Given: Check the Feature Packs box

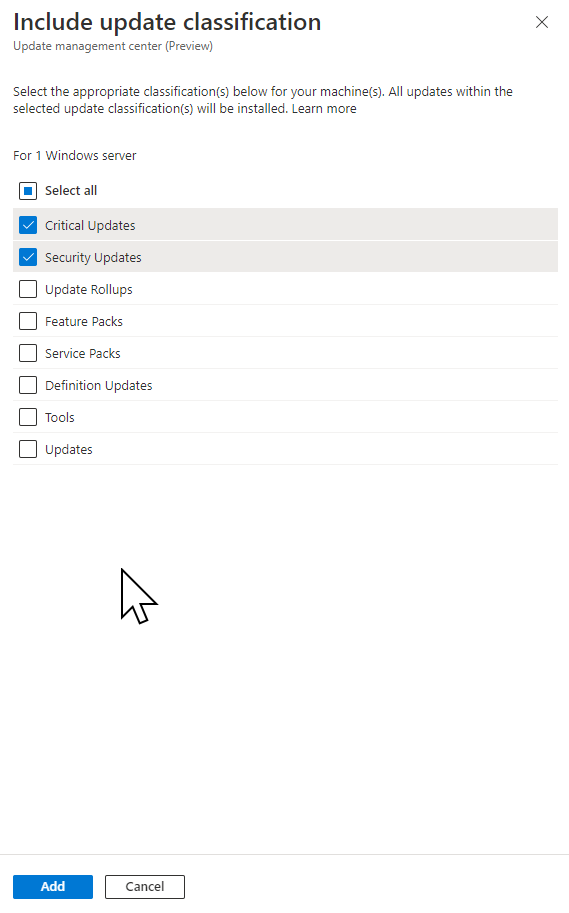Looking at the screenshot, I should tap(28, 321).
